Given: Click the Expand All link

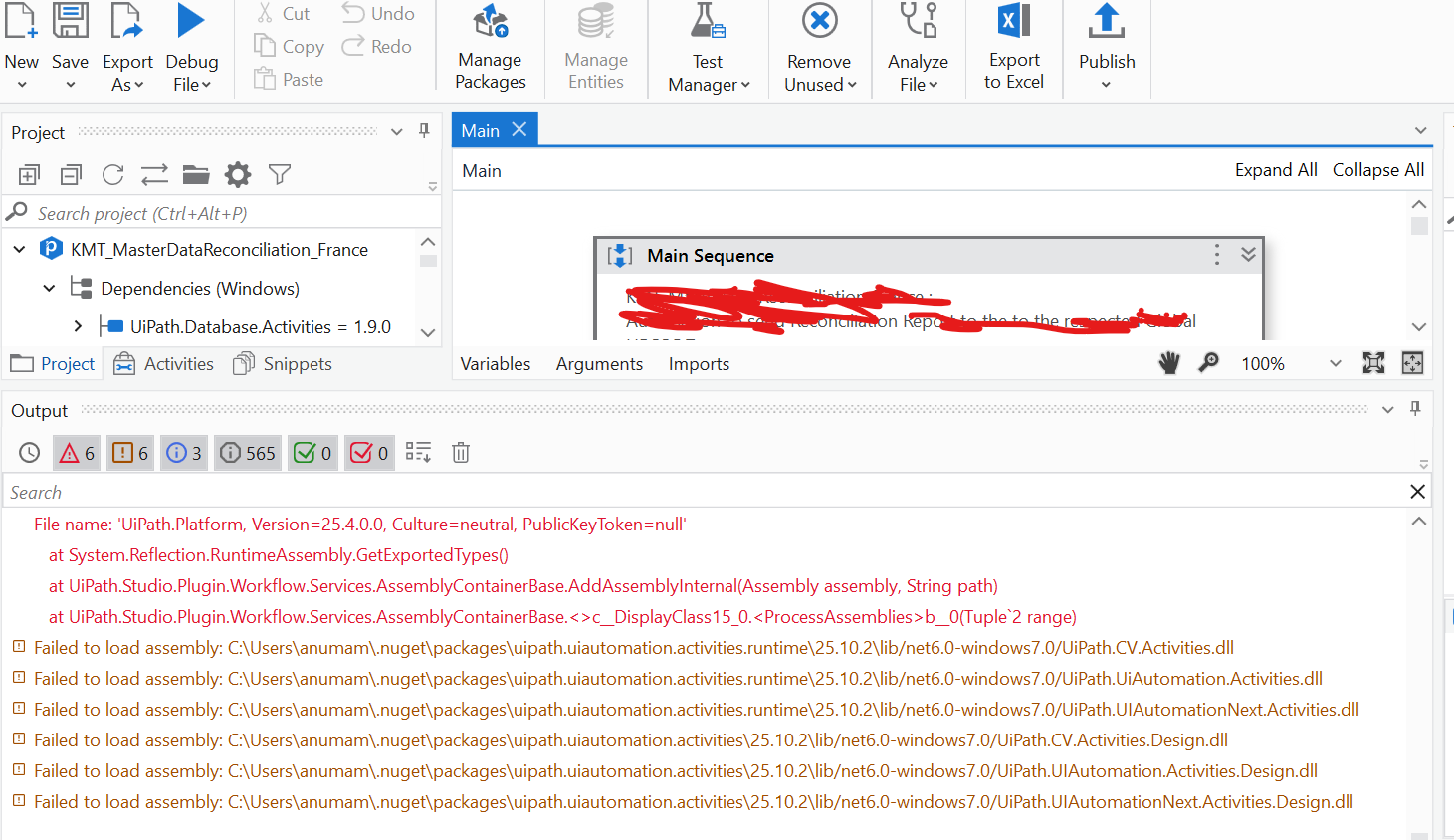Looking at the screenshot, I should click(1275, 169).
